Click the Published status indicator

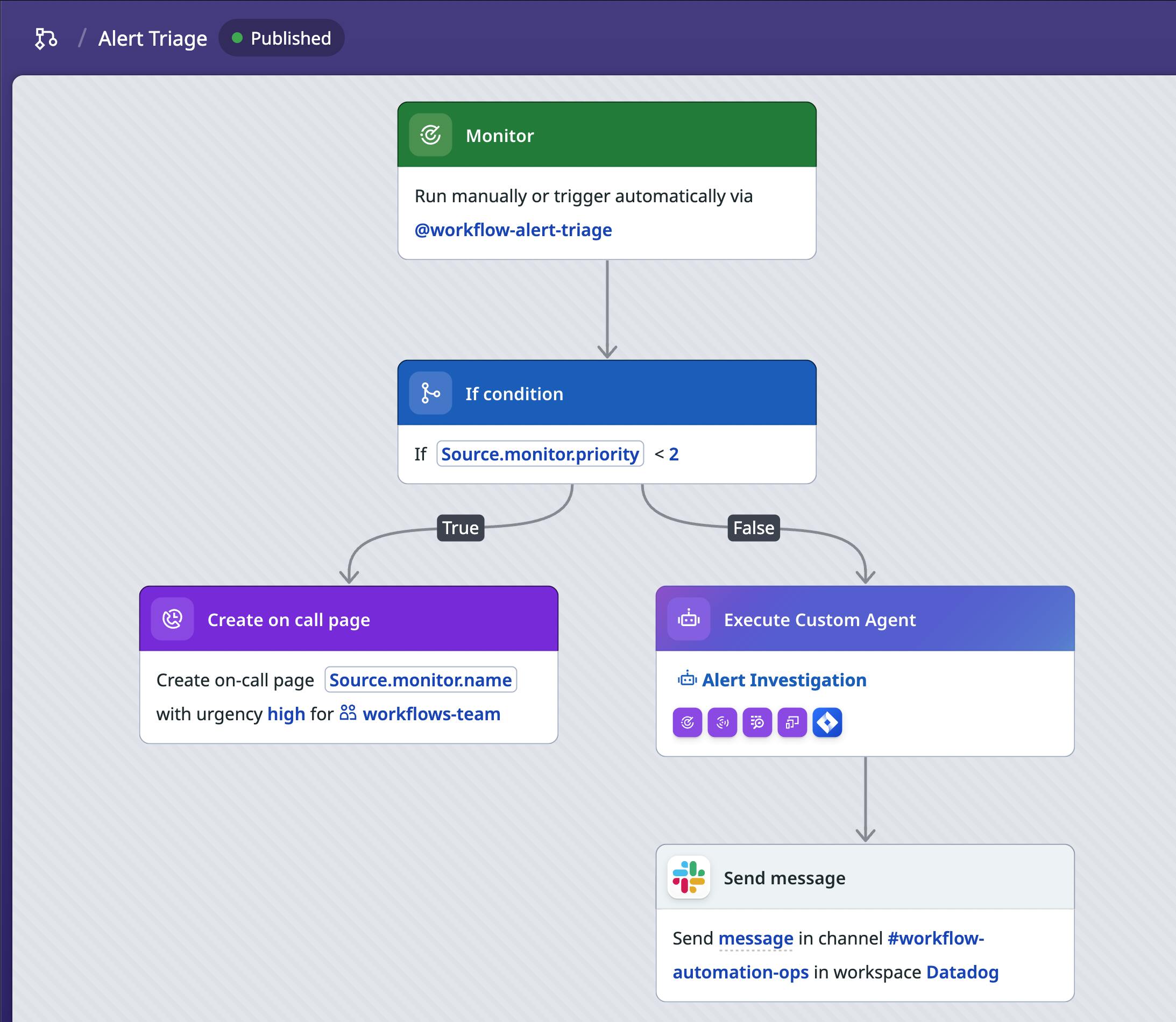[x=282, y=38]
